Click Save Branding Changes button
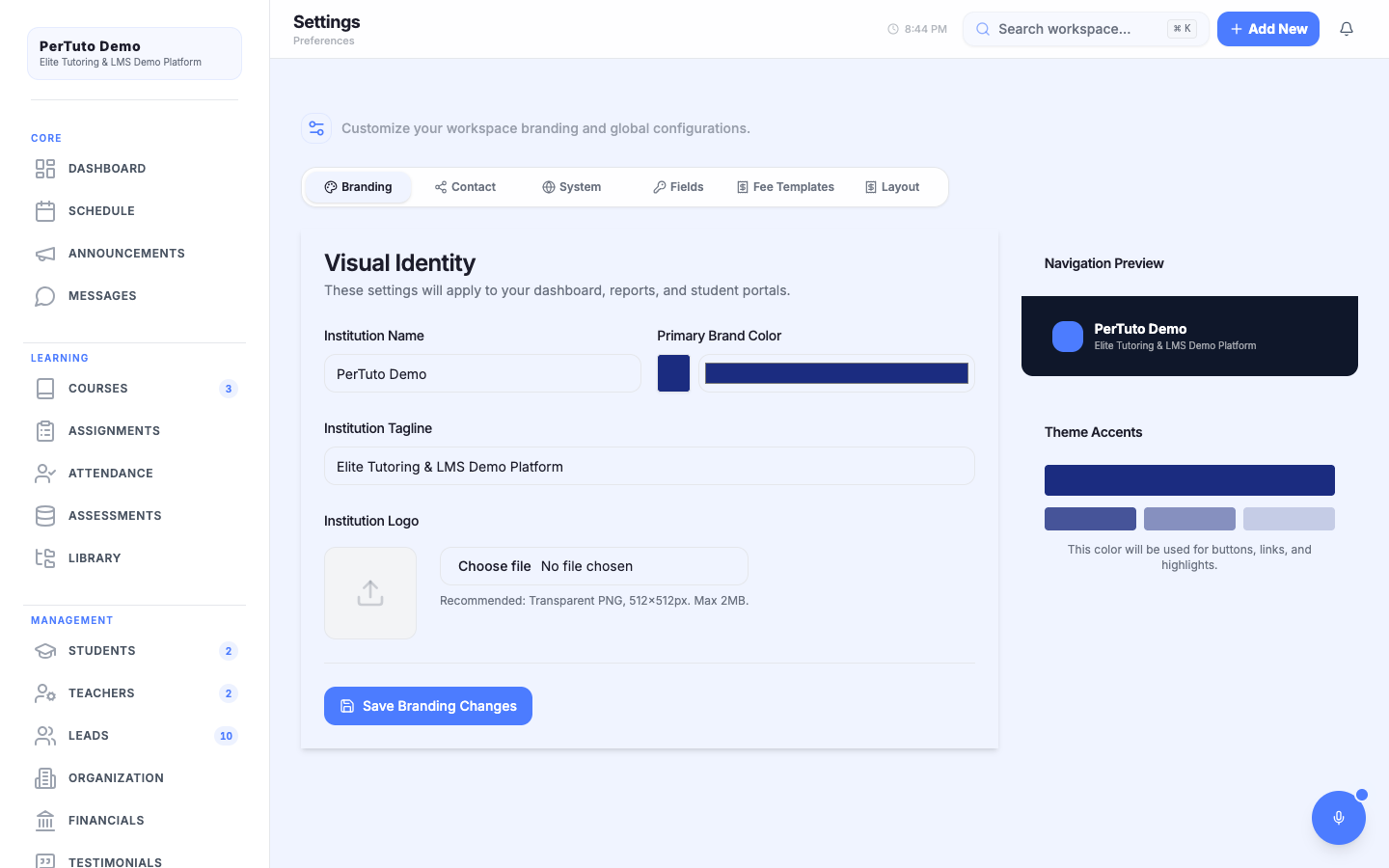This screenshot has height=868, width=1389. coord(428,706)
